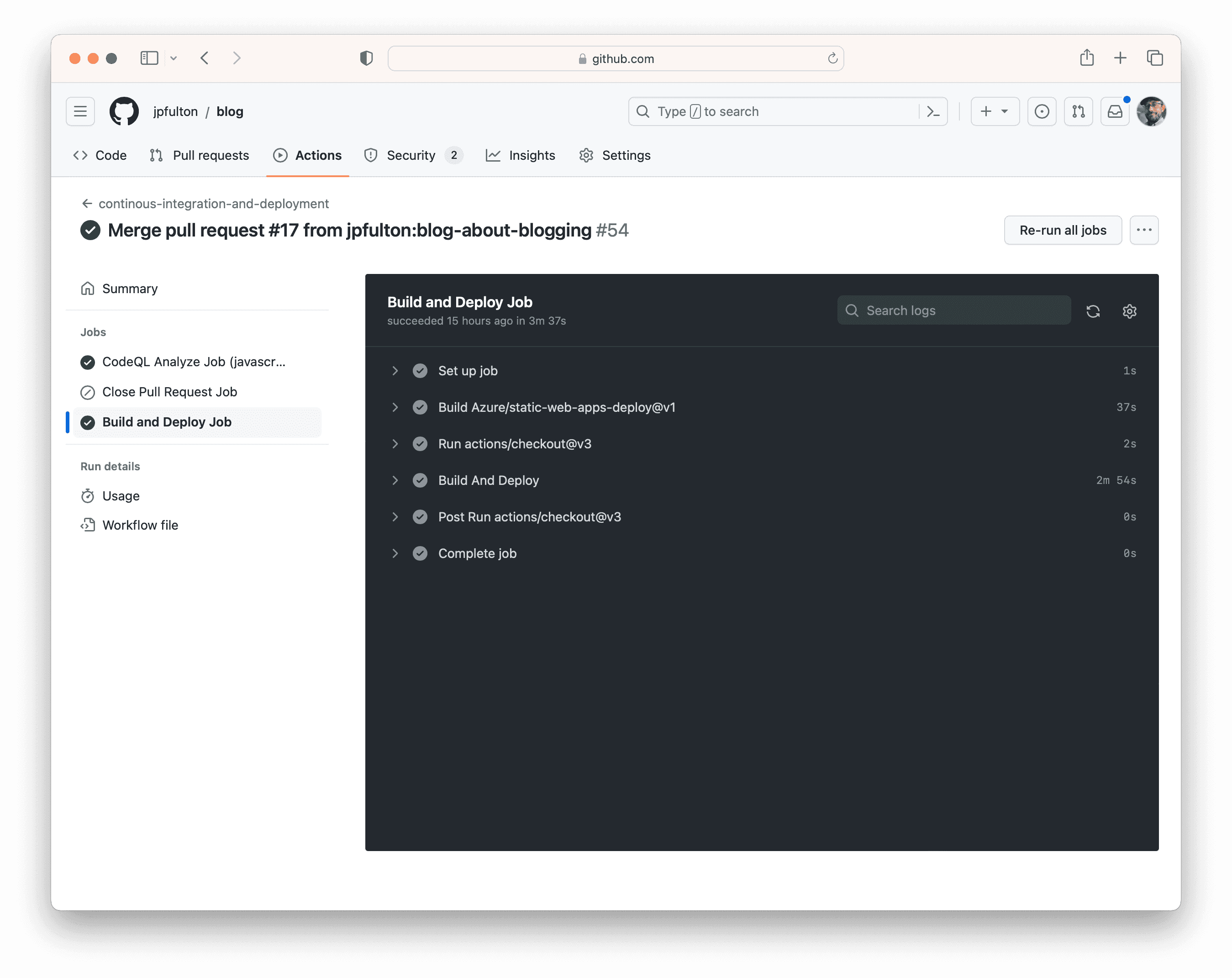Open the Safari share menu
Viewport: 1232px width, 978px height.
pos(1086,58)
